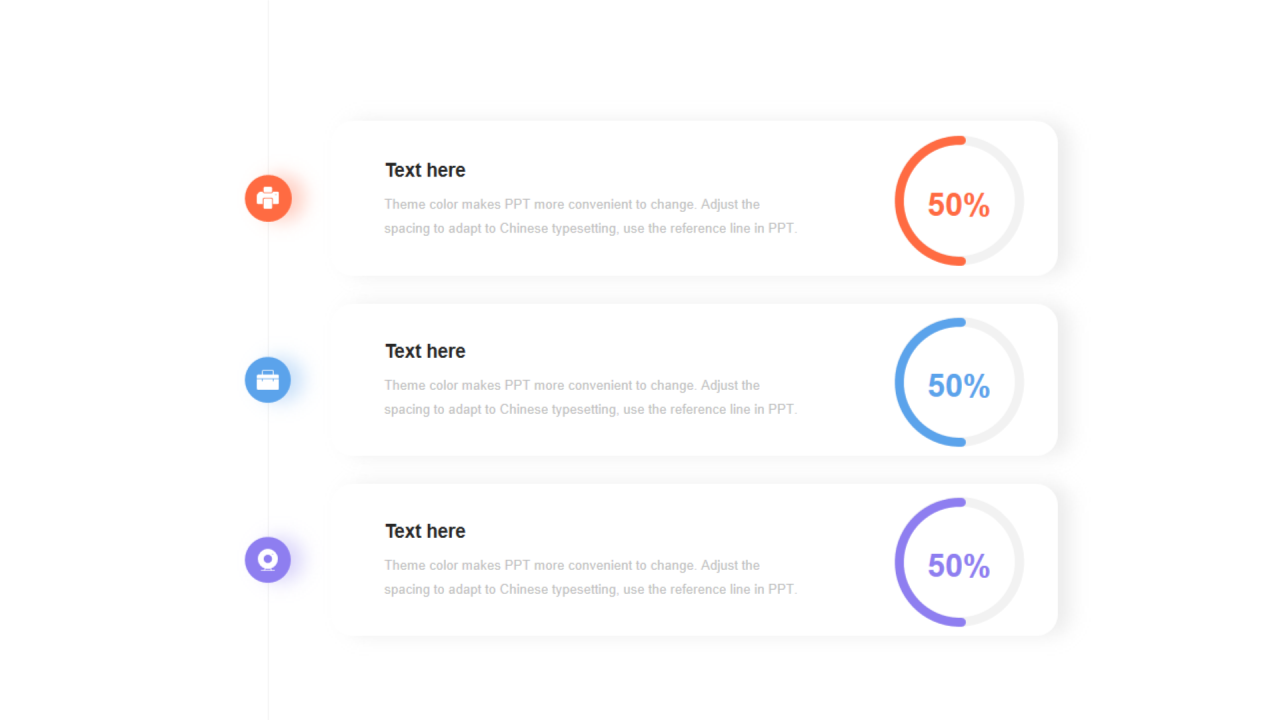This screenshot has height=720, width=1280.
Task: Select the description paragraph in the bottom card
Action: (x=590, y=577)
